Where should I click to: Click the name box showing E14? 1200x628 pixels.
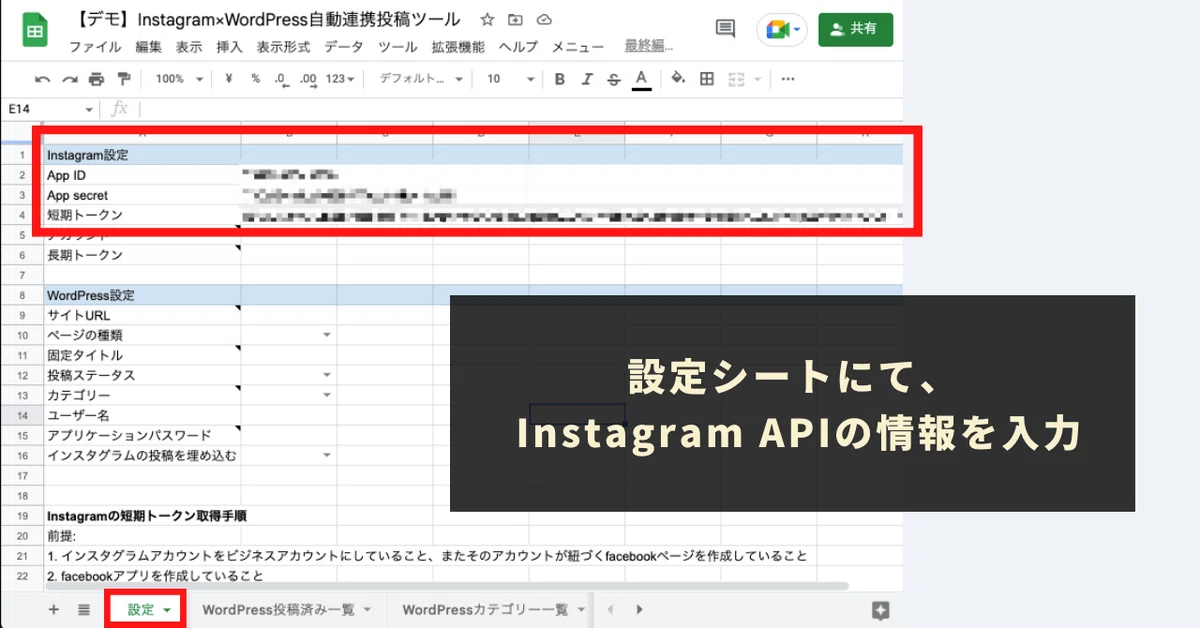click(x=40, y=109)
